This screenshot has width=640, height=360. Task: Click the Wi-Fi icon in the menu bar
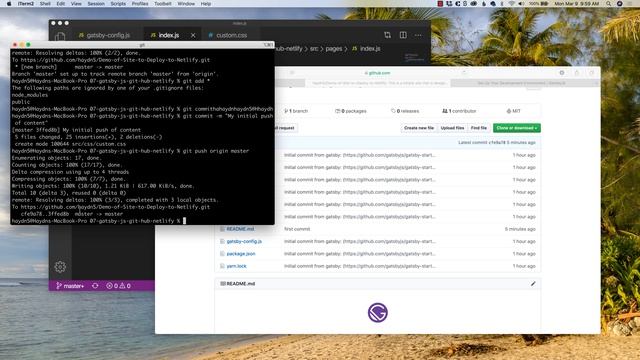(512, 4)
